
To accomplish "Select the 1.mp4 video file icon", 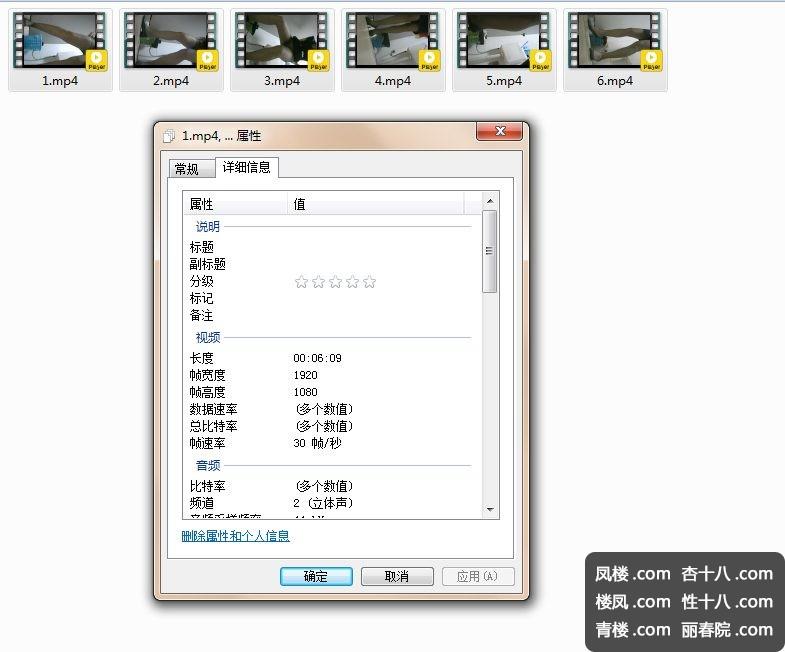I will tap(59, 42).
